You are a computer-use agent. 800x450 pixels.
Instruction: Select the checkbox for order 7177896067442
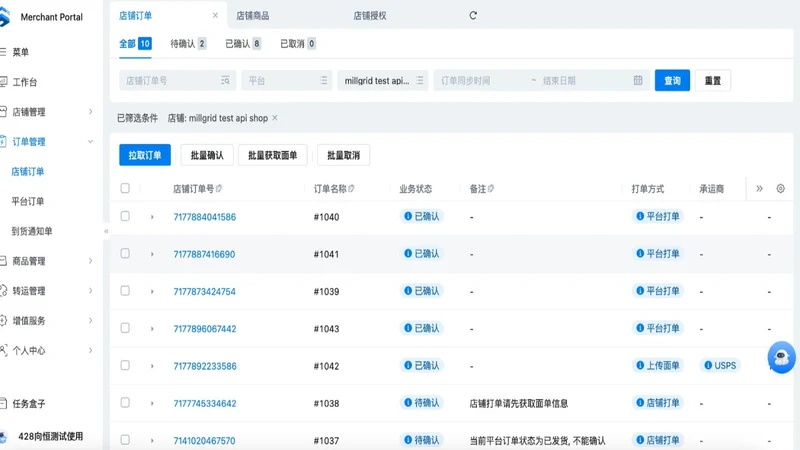coord(125,328)
